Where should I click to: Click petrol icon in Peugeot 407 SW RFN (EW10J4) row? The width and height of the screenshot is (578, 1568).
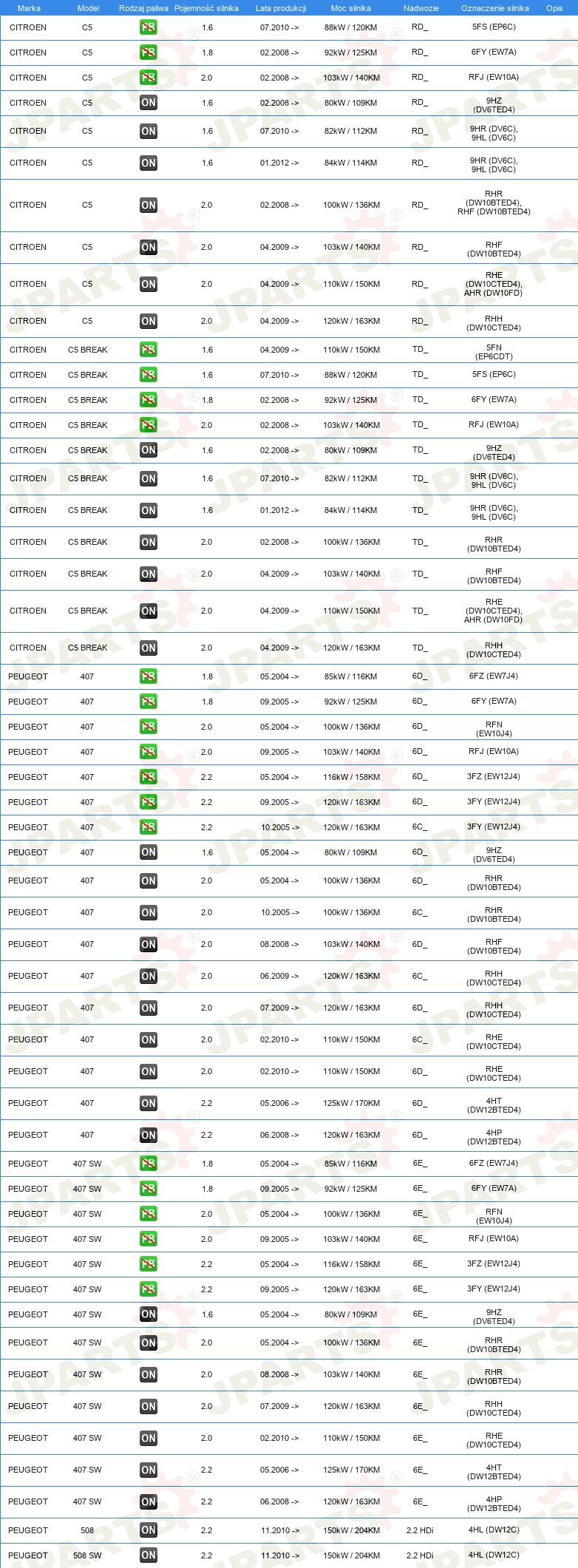(x=148, y=1214)
